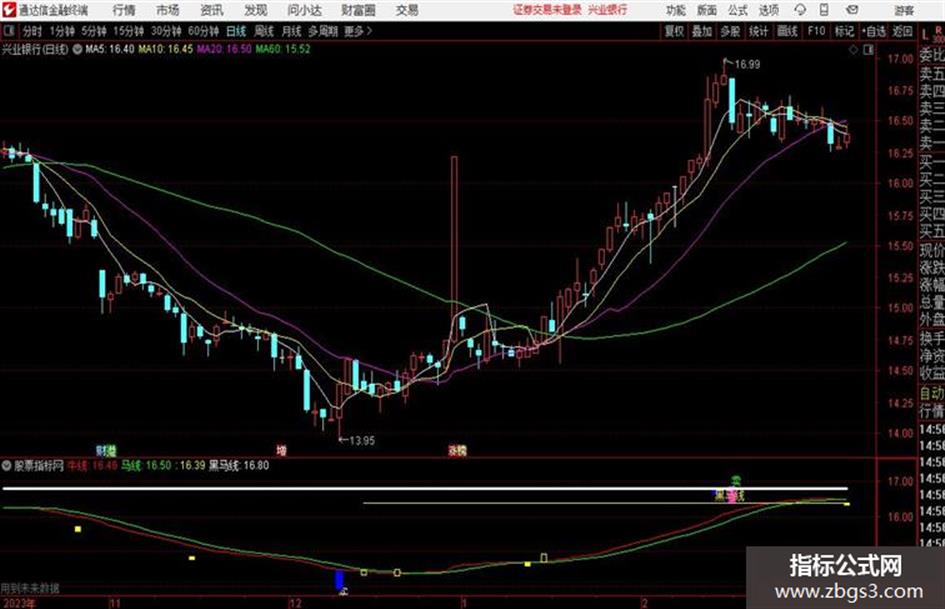Click the mobile phone icon
The height and width of the screenshot is (609, 945).
coord(824,10)
